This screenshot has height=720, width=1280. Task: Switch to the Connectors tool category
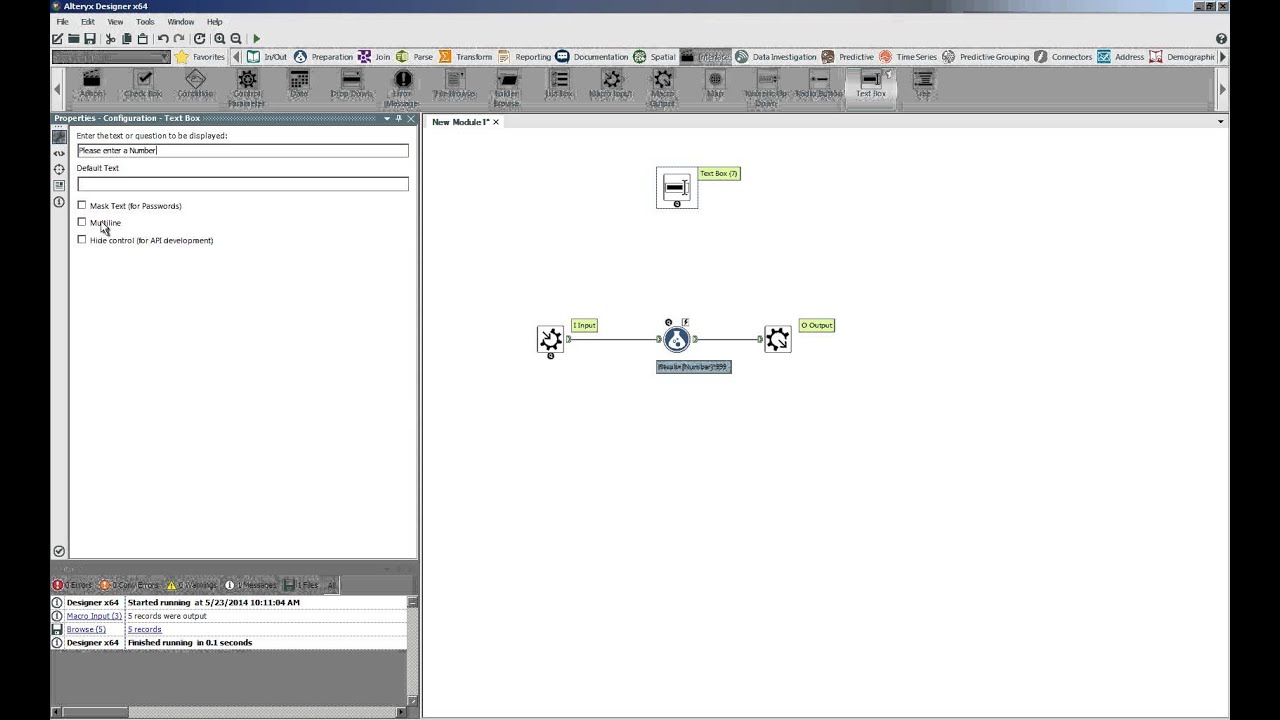click(x=1063, y=57)
